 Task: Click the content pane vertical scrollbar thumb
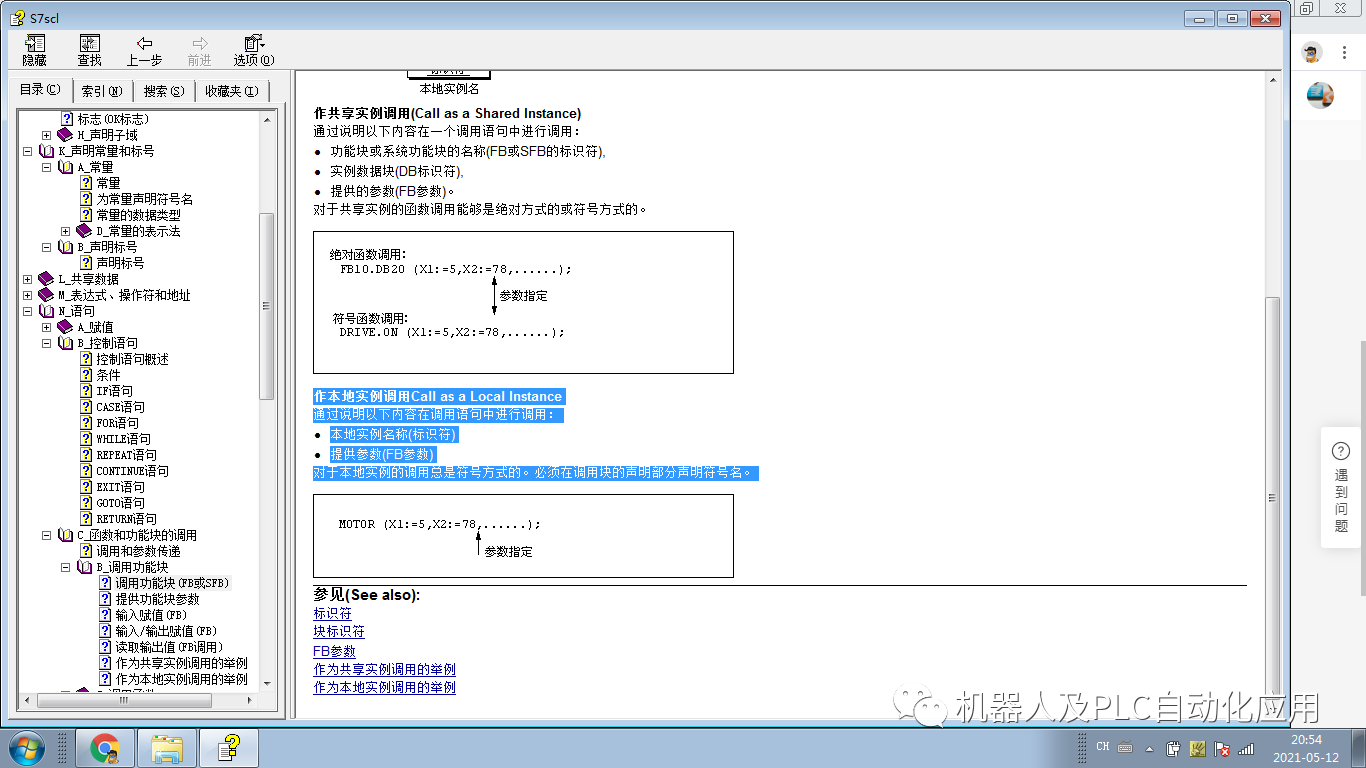coord(1272,498)
